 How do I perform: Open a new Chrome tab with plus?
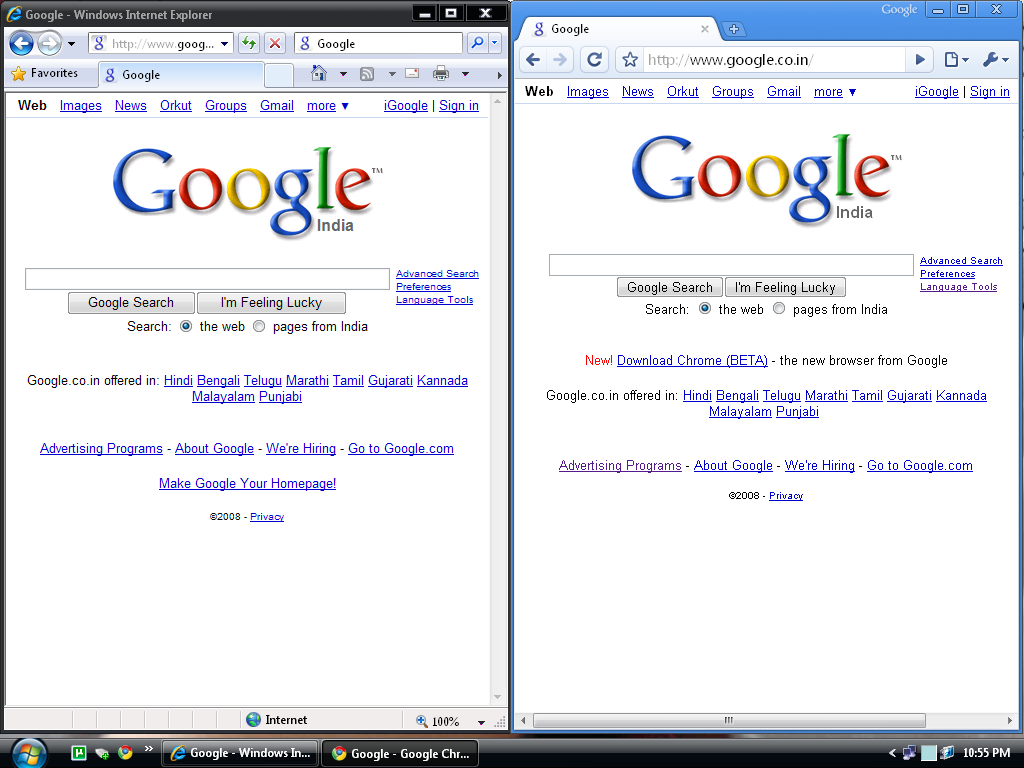tap(734, 29)
